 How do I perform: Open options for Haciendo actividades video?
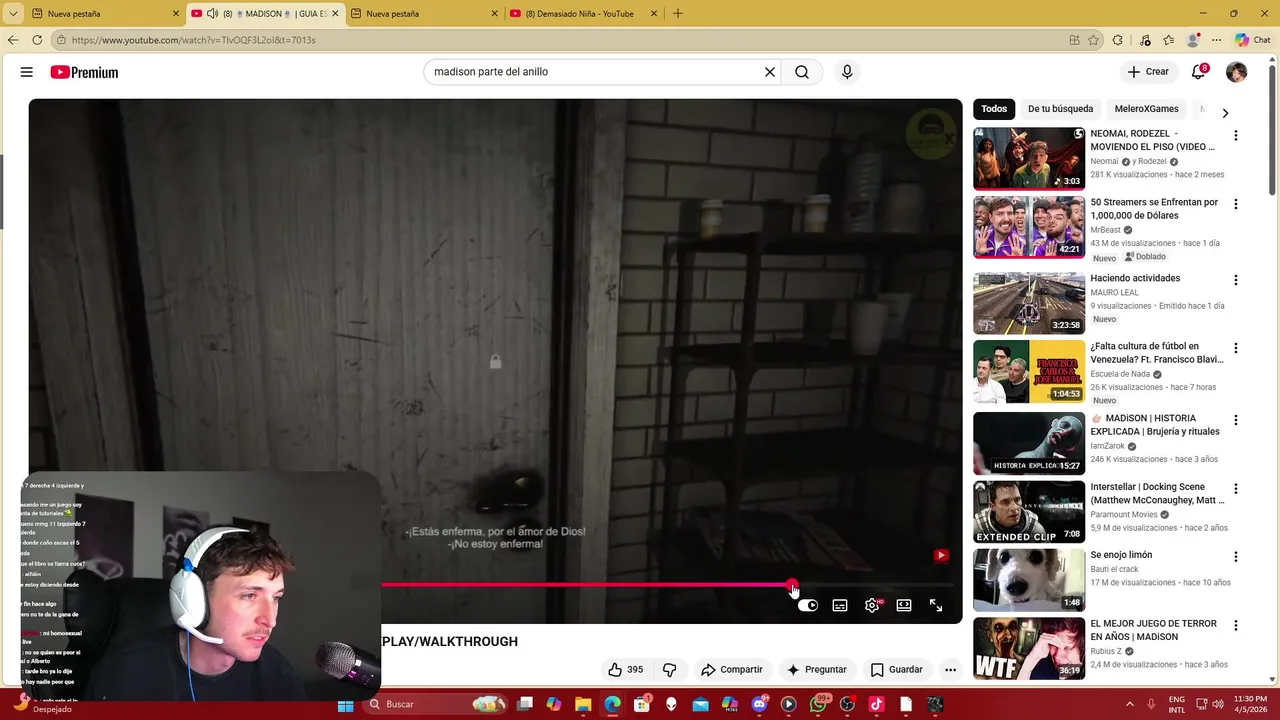tap(1235, 280)
